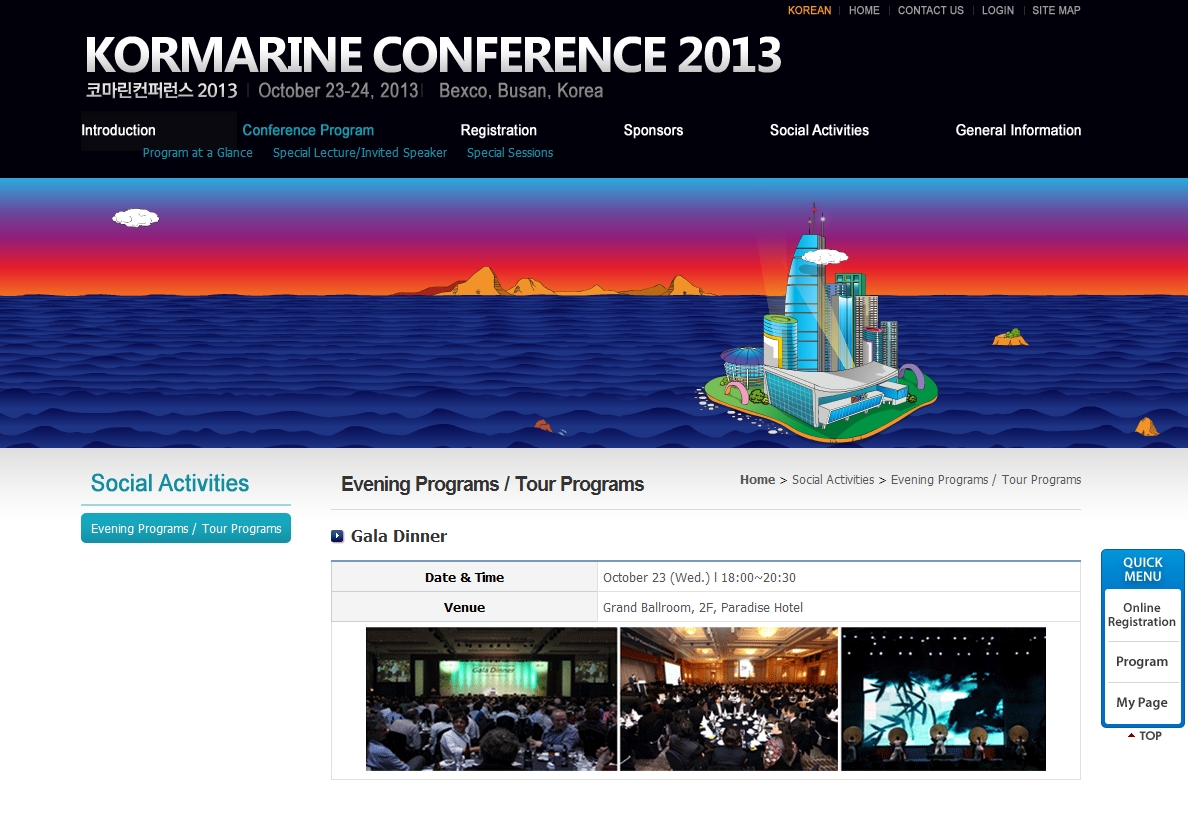The image size is (1188, 820).
Task: Click the Evening Programs / Tour Programs sidebar button
Action: (186, 528)
